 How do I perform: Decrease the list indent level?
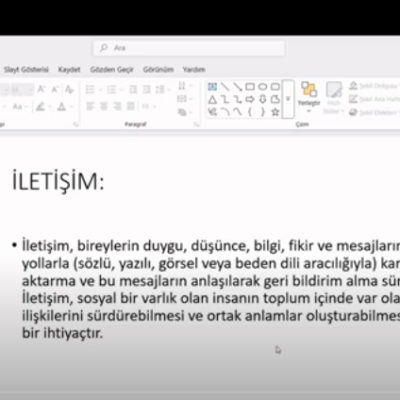(x=133, y=89)
